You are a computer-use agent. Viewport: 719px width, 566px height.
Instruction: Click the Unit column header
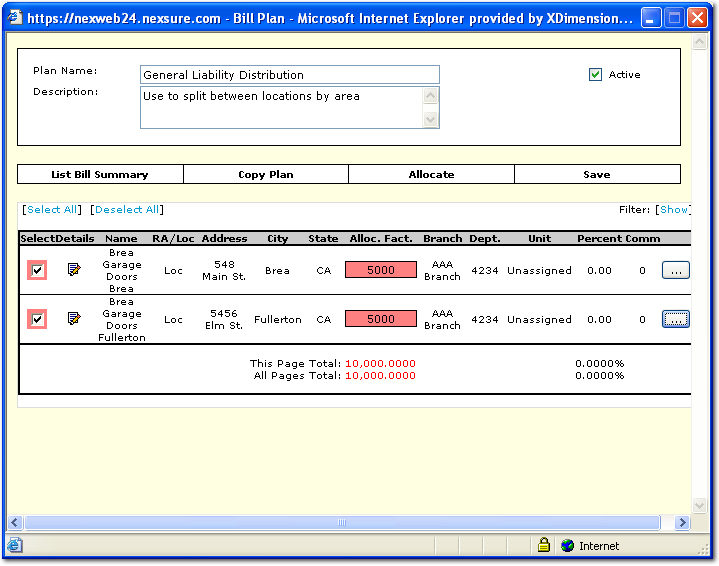pyautogui.click(x=539, y=239)
